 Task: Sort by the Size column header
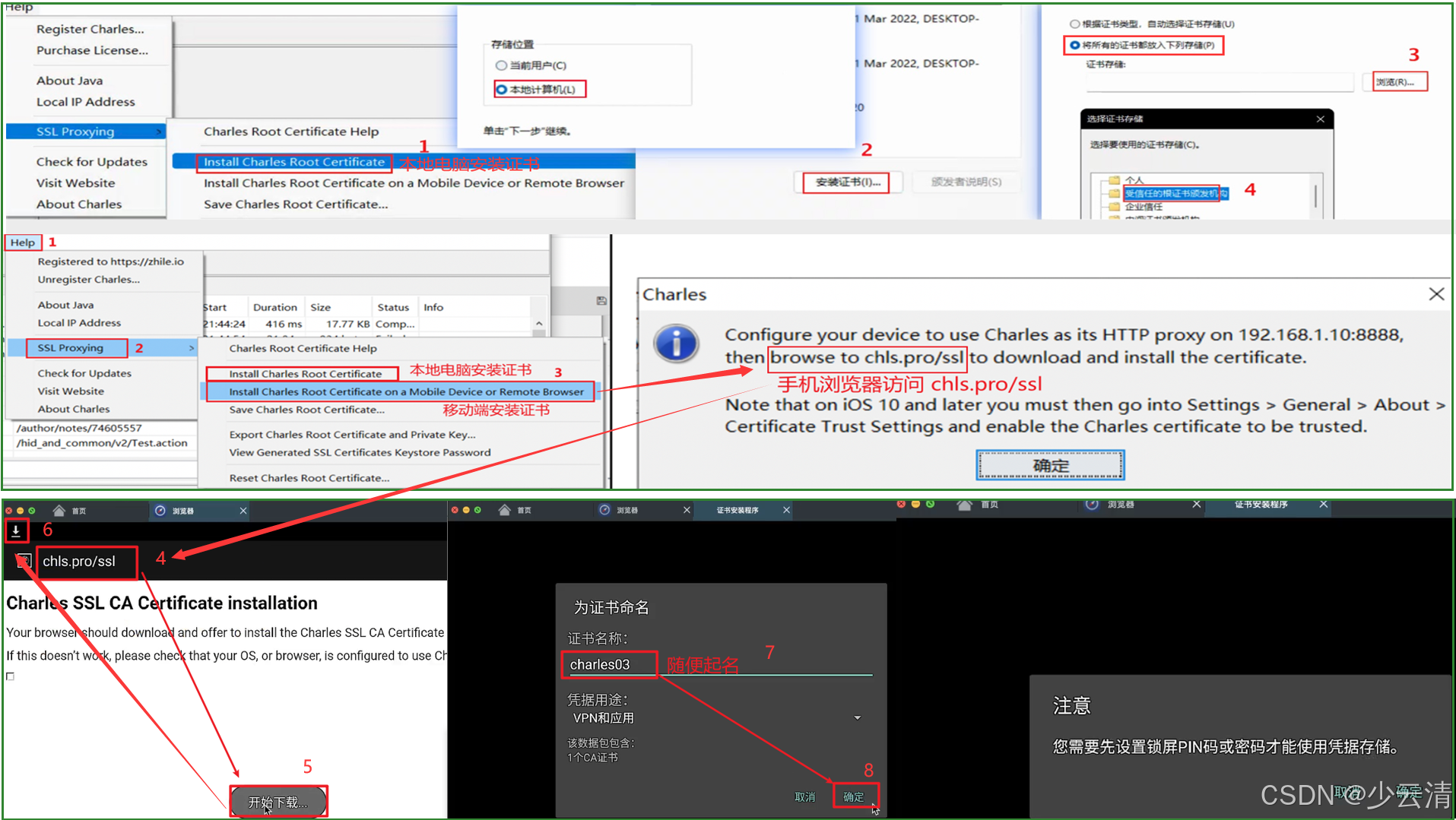pyautogui.click(x=320, y=308)
